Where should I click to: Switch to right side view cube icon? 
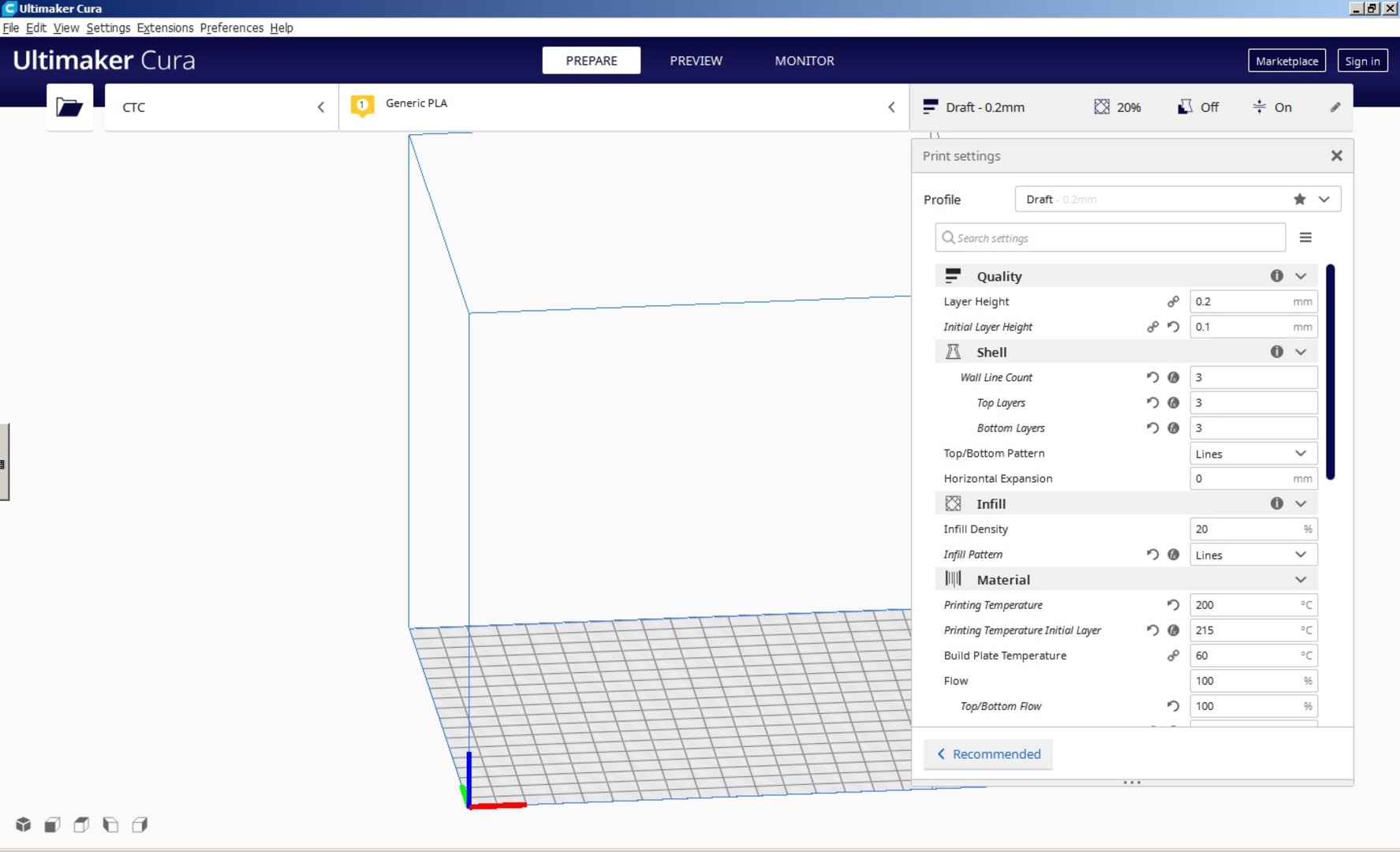(x=140, y=824)
